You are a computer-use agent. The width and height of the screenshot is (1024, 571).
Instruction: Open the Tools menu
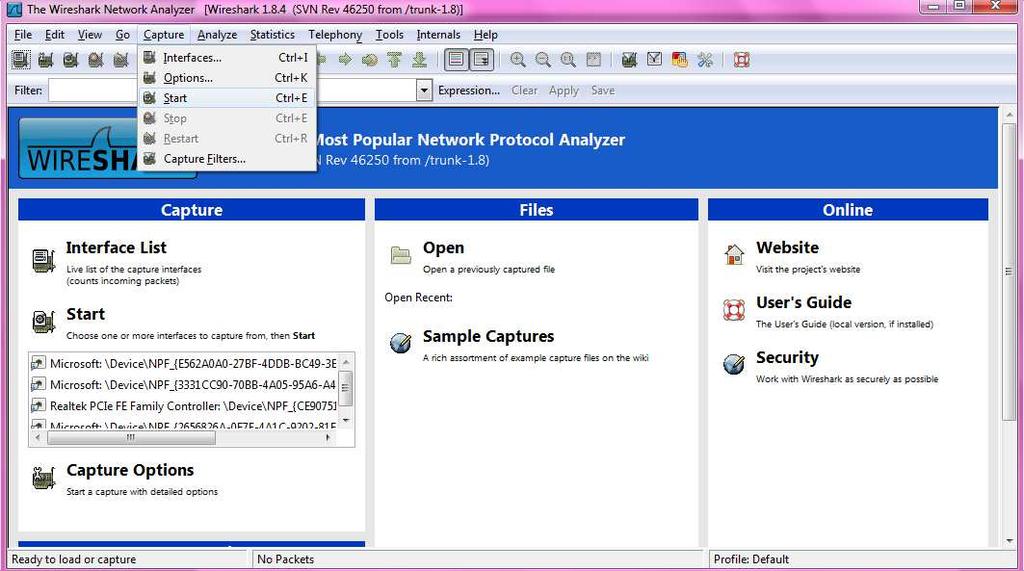[x=389, y=35]
